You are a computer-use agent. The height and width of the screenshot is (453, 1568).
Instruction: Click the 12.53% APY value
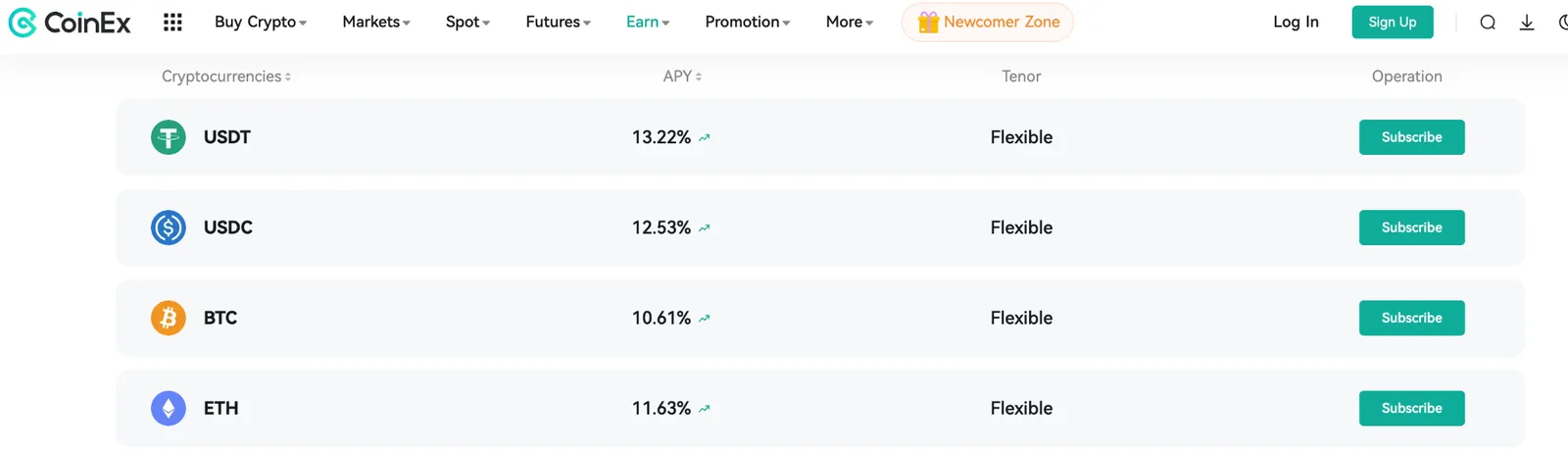pyautogui.click(x=661, y=227)
